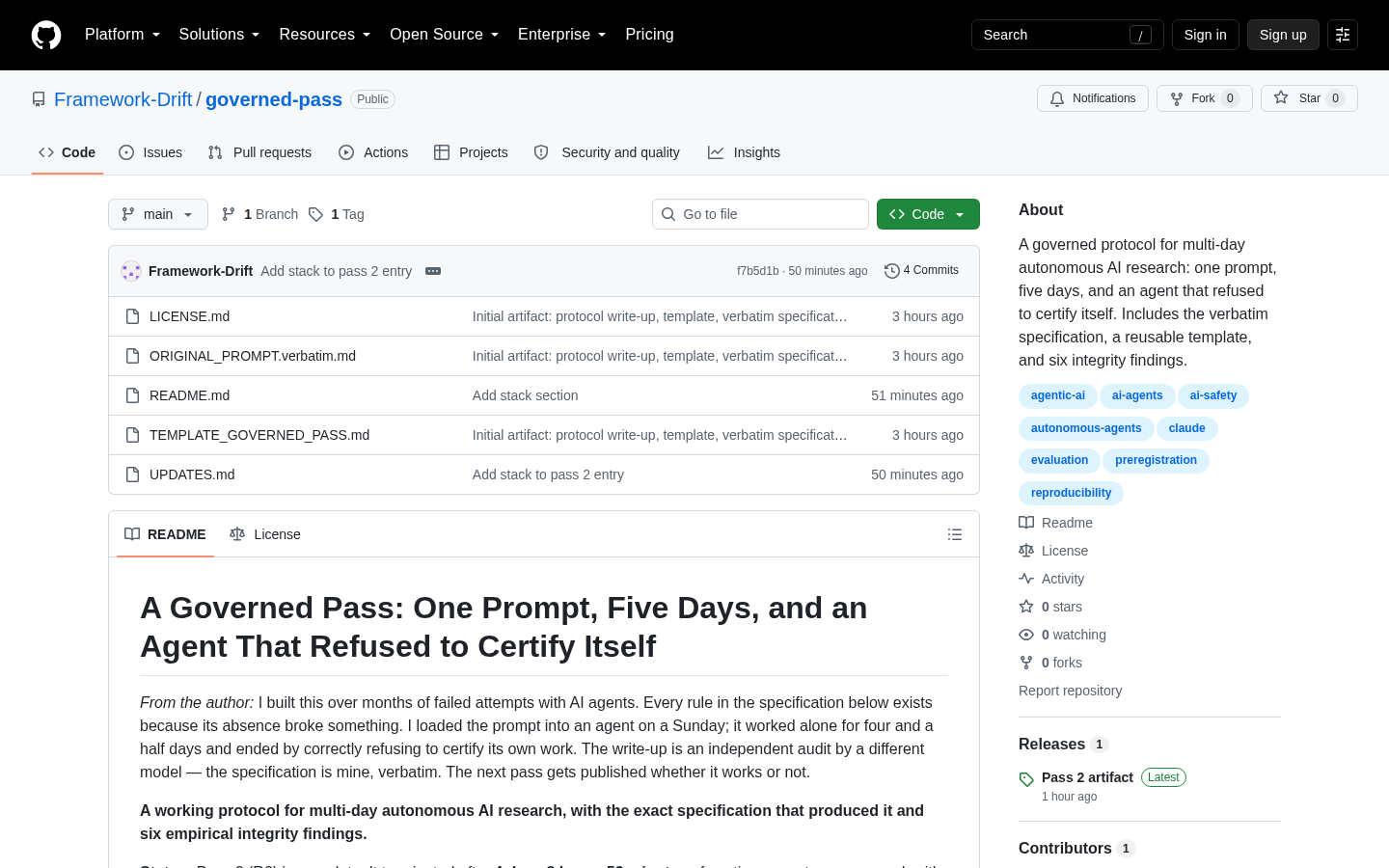Open Readme link in About sidebar
The height and width of the screenshot is (868, 1389).
[x=1056, y=523]
